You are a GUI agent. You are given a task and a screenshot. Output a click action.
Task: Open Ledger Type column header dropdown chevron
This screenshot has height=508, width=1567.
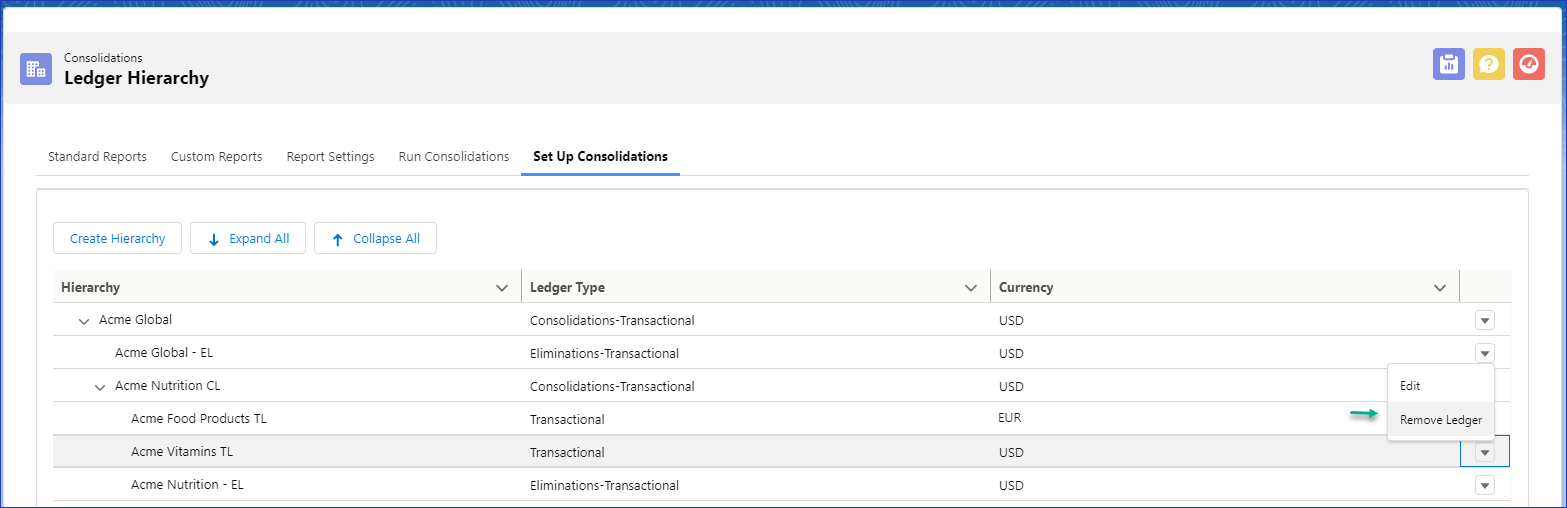click(x=970, y=288)
